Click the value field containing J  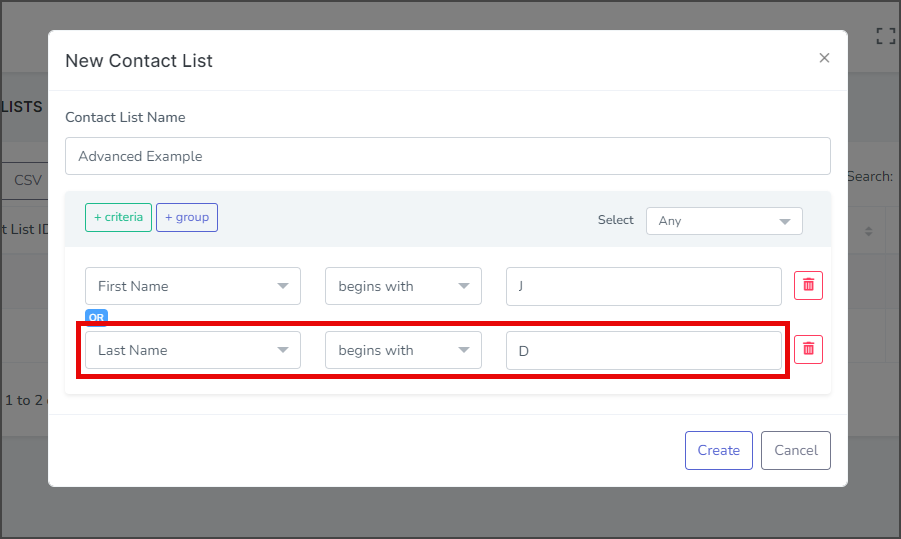tap(644, 286)
